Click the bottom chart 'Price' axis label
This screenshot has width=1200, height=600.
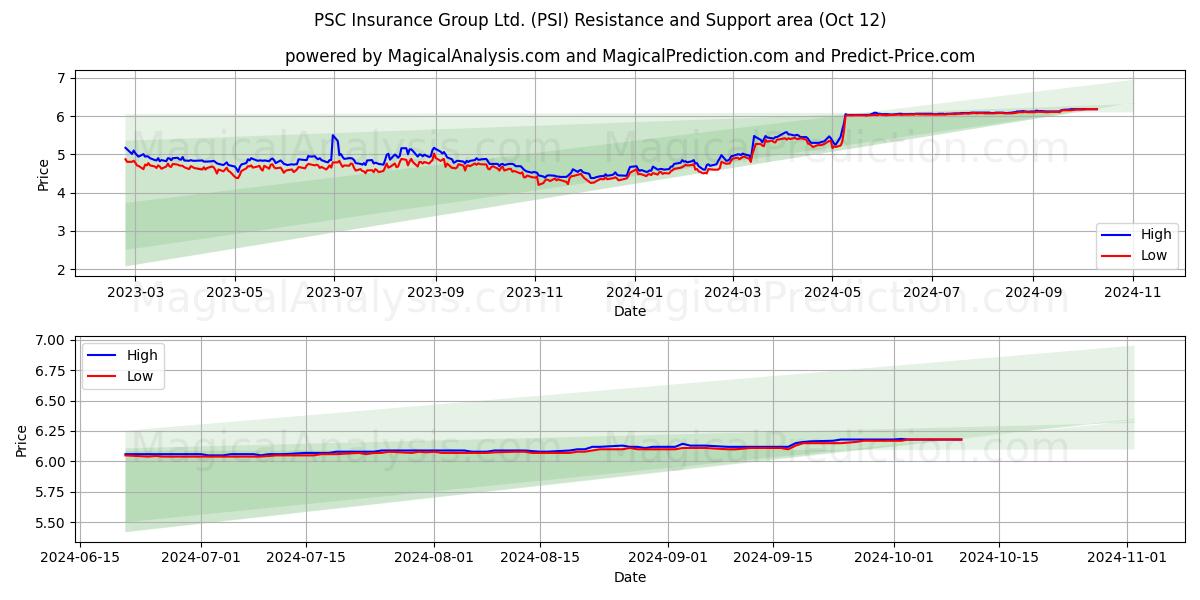(22, 441)
